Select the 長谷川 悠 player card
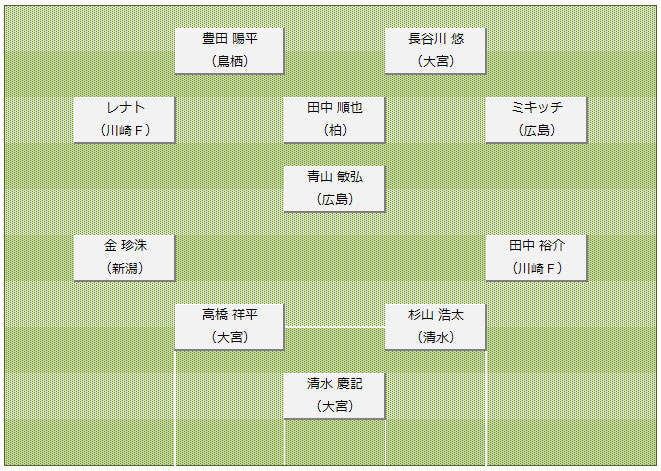The image size is (661, 471). 435,49
